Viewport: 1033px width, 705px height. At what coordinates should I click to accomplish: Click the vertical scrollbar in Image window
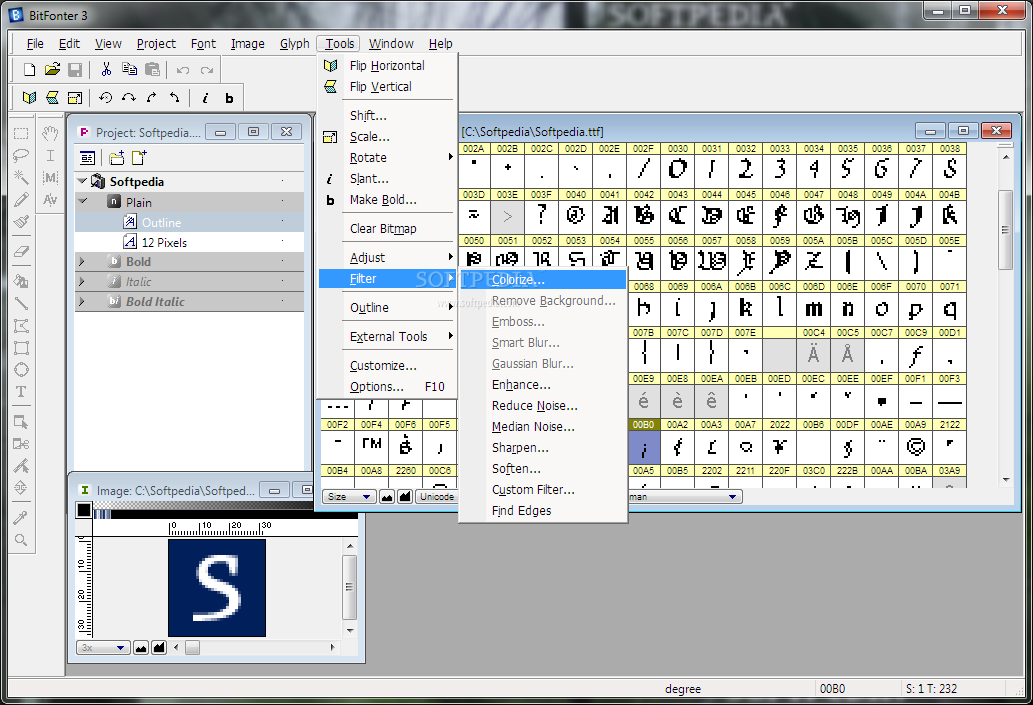[350, 588]
